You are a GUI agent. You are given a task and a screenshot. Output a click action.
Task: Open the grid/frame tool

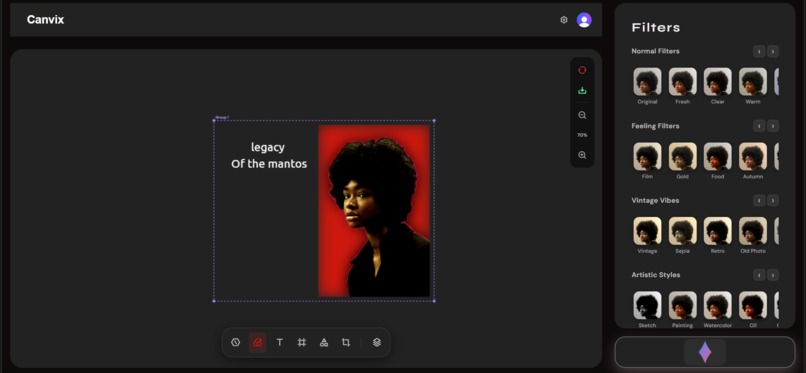pyautogui.click(x=302, y=342)
